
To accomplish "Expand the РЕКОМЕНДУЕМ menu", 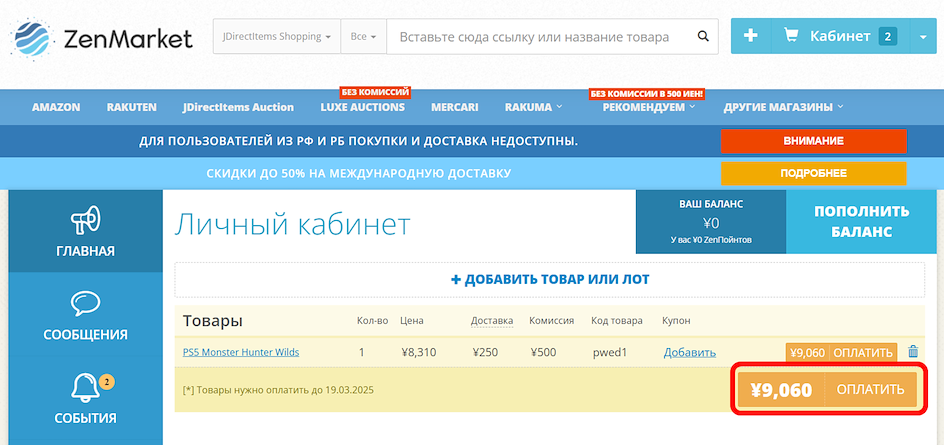I will point(649,107).
